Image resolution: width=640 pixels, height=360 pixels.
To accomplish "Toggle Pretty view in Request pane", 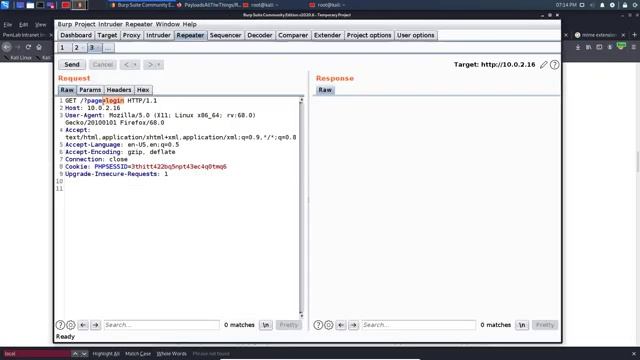I will pos(289,325).
